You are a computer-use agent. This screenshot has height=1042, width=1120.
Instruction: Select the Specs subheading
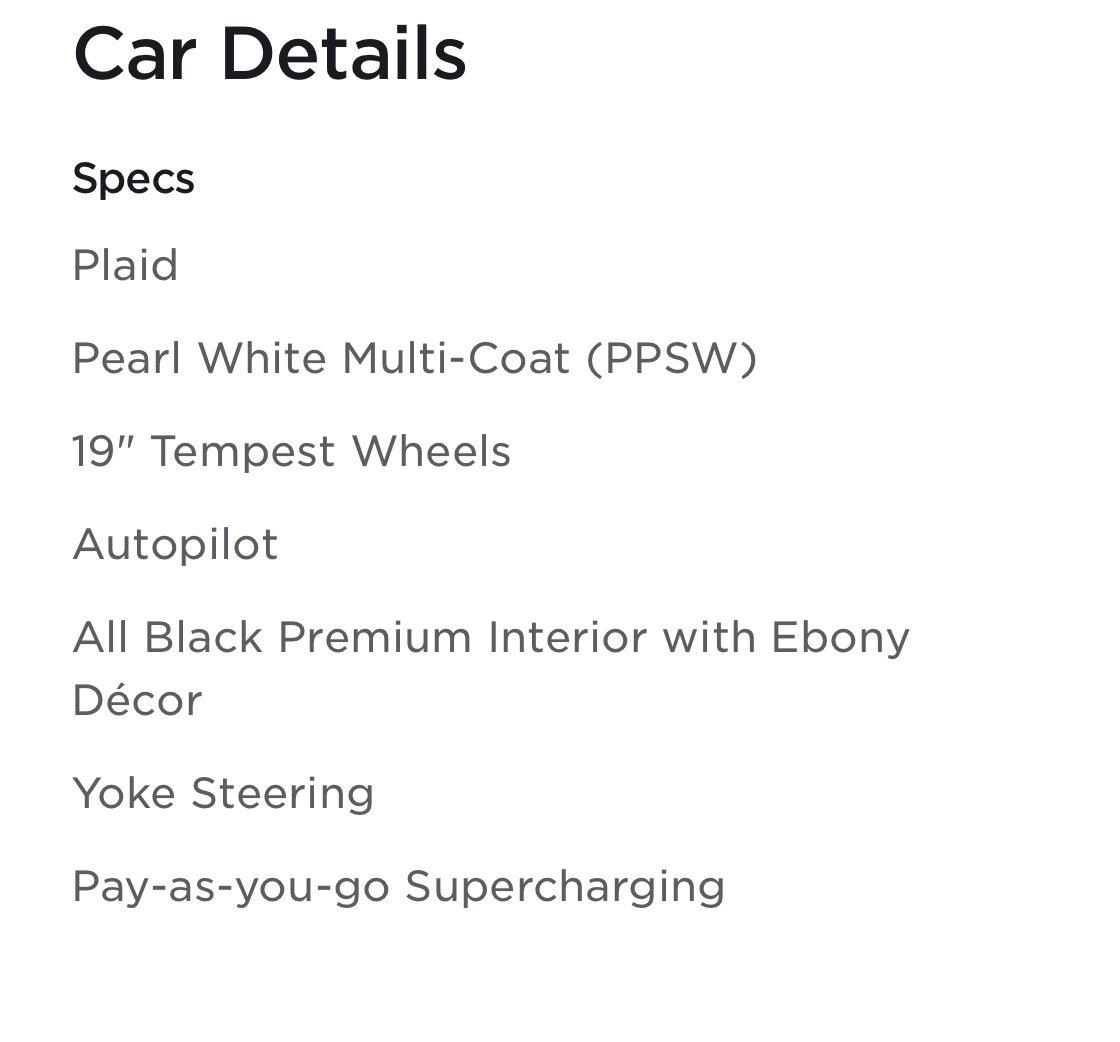pos(133,179)
